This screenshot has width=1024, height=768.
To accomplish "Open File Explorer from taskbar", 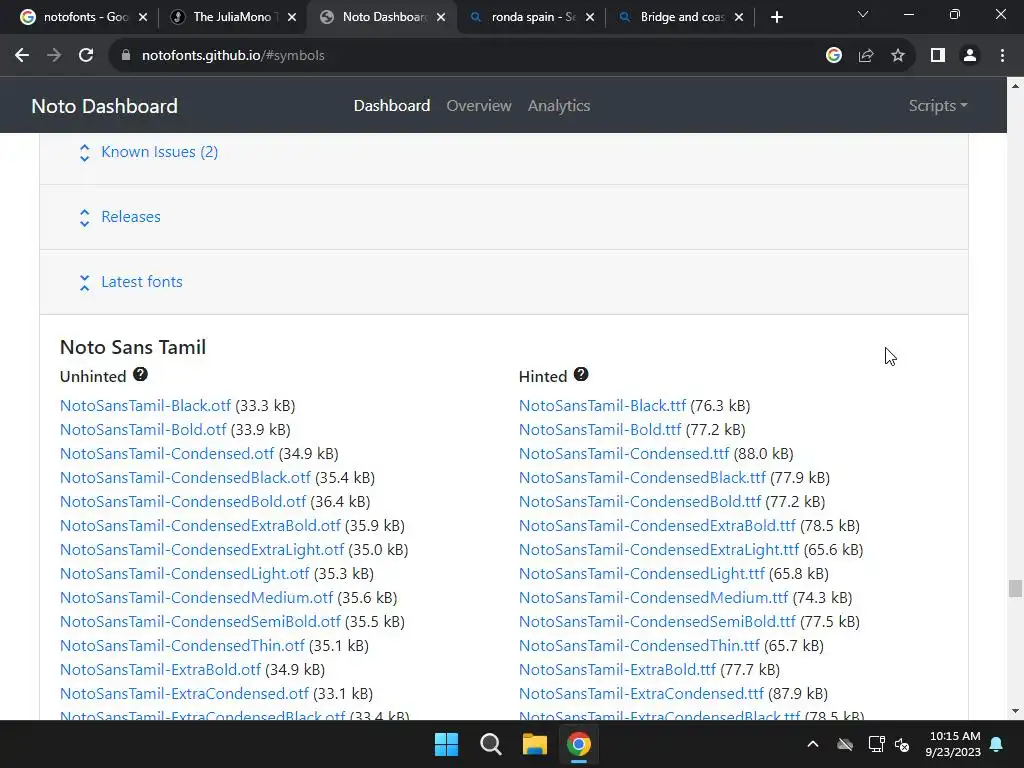I will pos(534,744).
